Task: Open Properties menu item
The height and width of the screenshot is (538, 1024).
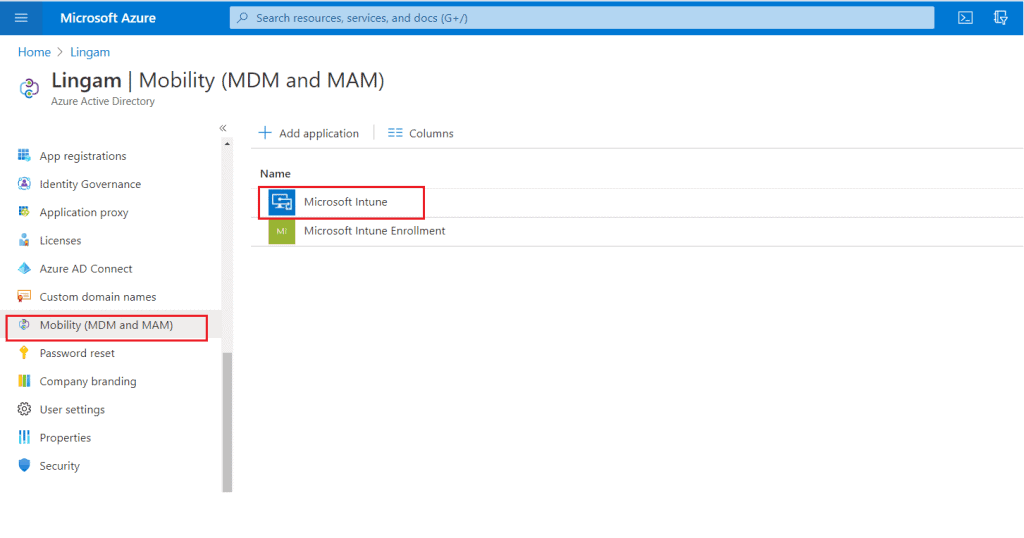Action: point(65,437)
